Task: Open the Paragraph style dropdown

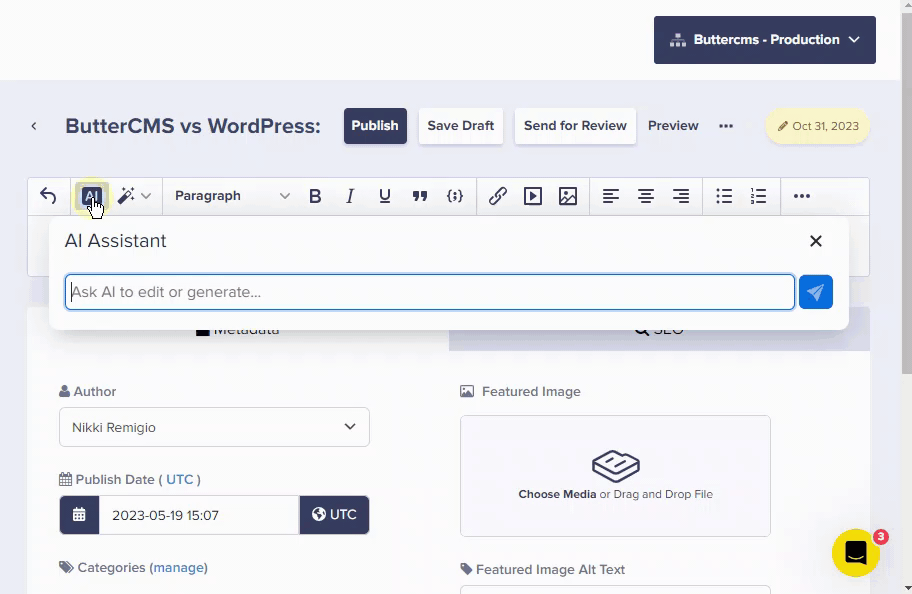Action: (x=232, y=196)
